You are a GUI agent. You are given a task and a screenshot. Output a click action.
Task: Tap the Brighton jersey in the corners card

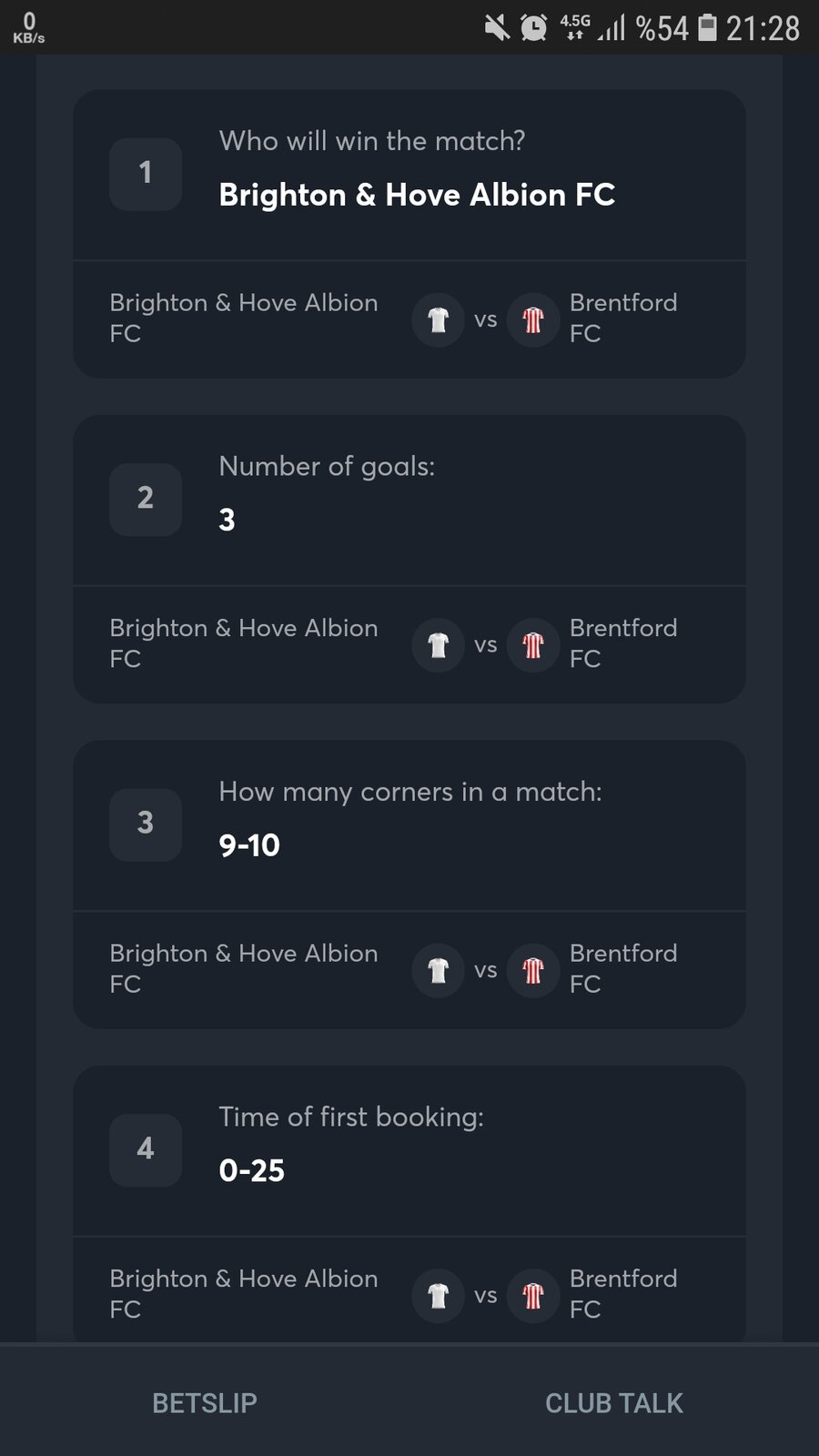coord(438,970)
